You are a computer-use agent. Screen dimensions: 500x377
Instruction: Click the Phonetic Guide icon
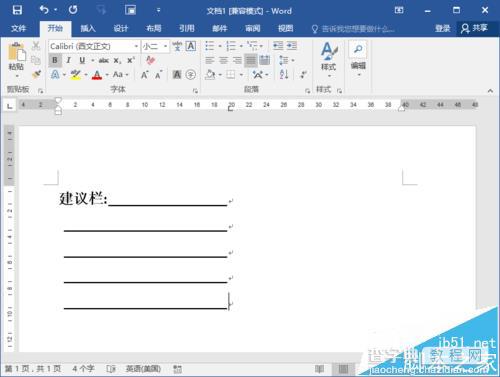click(177, 46)
